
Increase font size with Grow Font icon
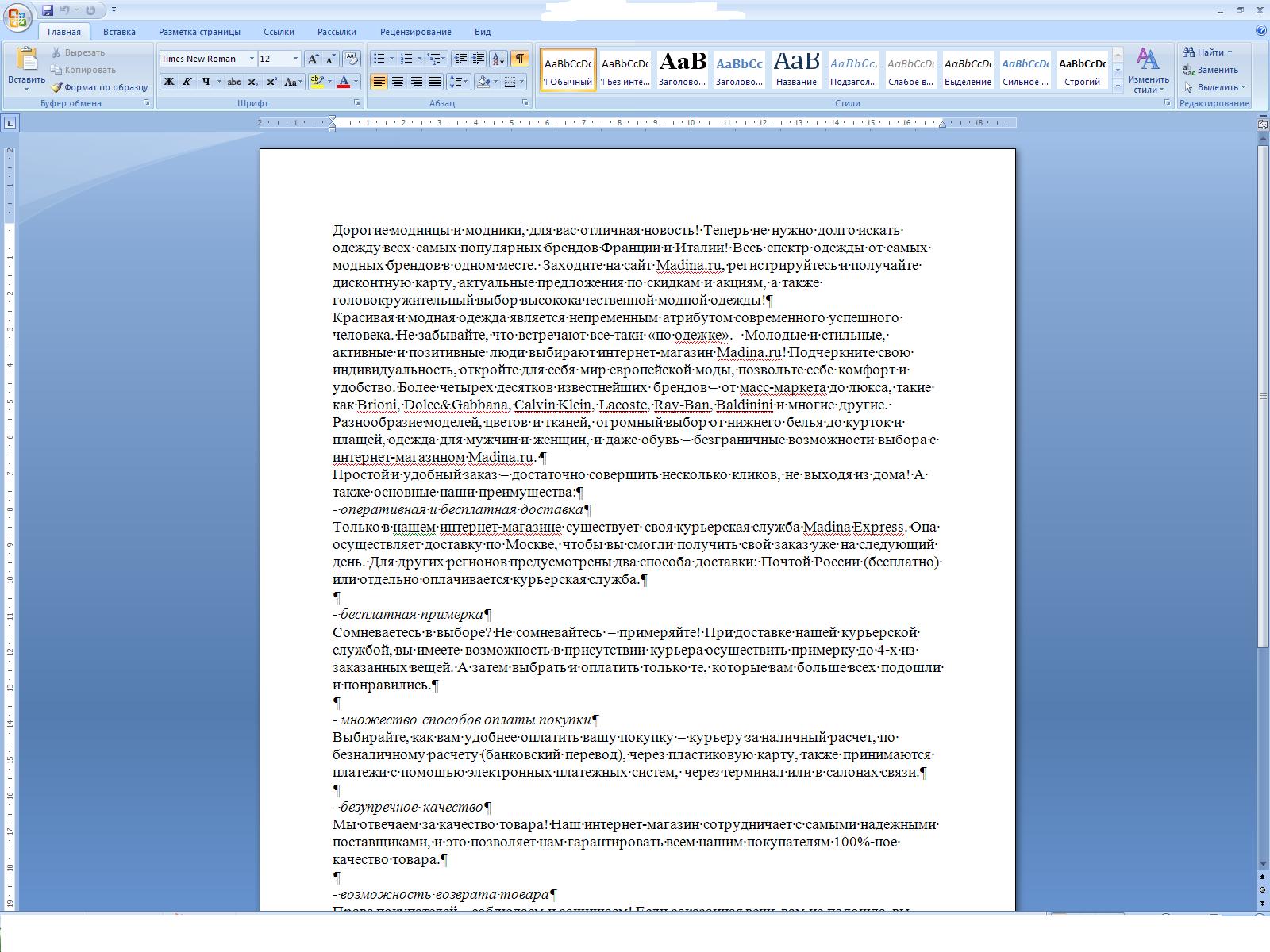pyautogui.click(x=313, y=59)
